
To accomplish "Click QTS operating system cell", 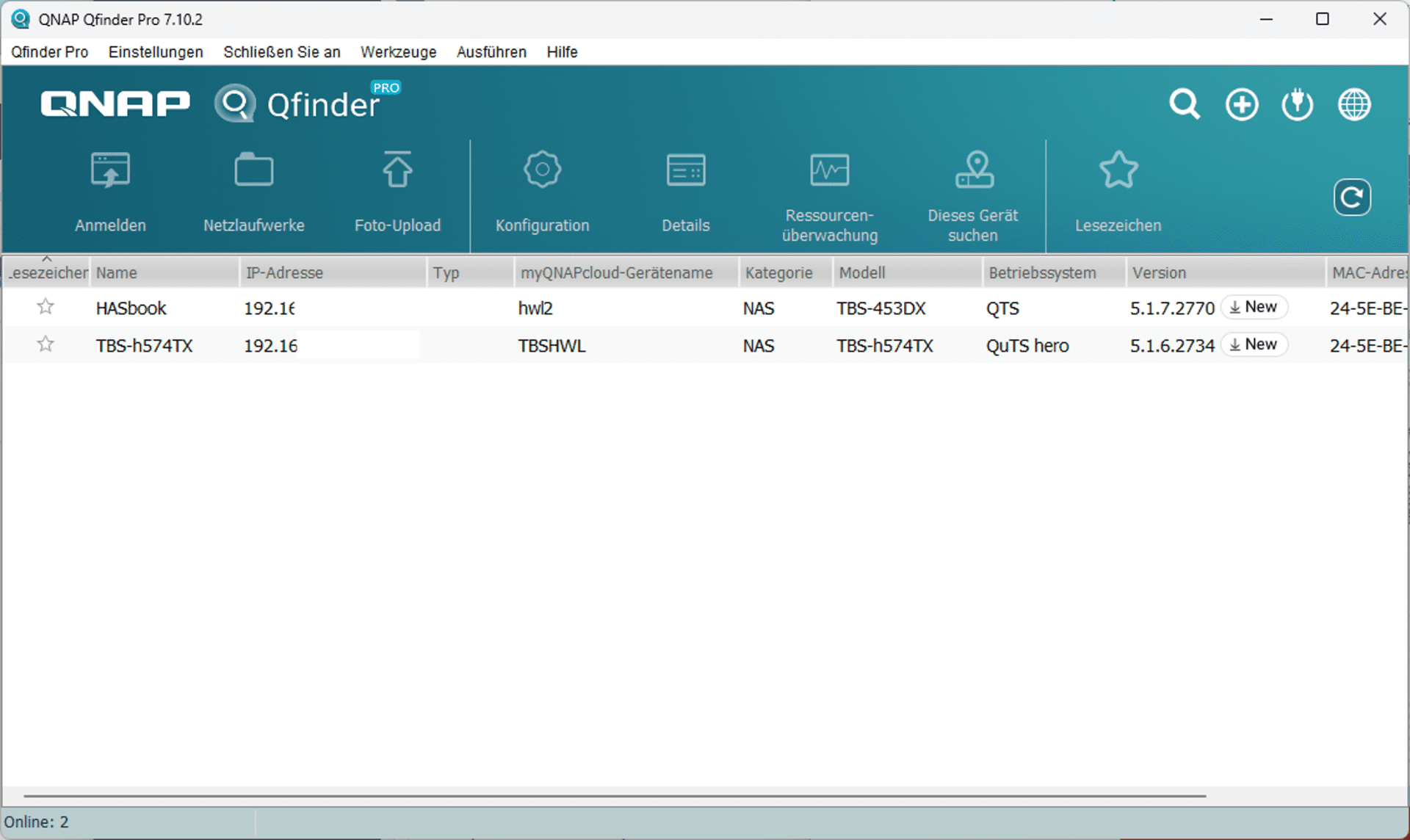I will 1002,308.
